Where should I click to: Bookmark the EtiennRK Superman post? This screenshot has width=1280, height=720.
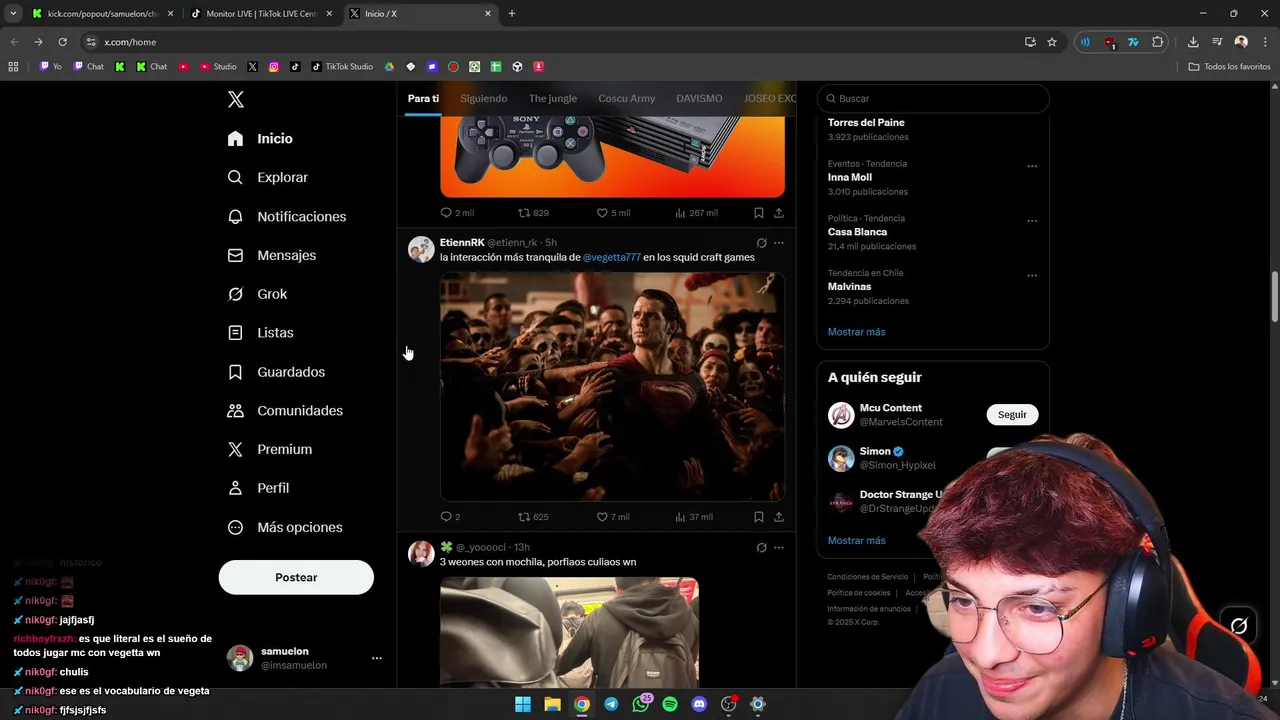[x=759, y=517]
